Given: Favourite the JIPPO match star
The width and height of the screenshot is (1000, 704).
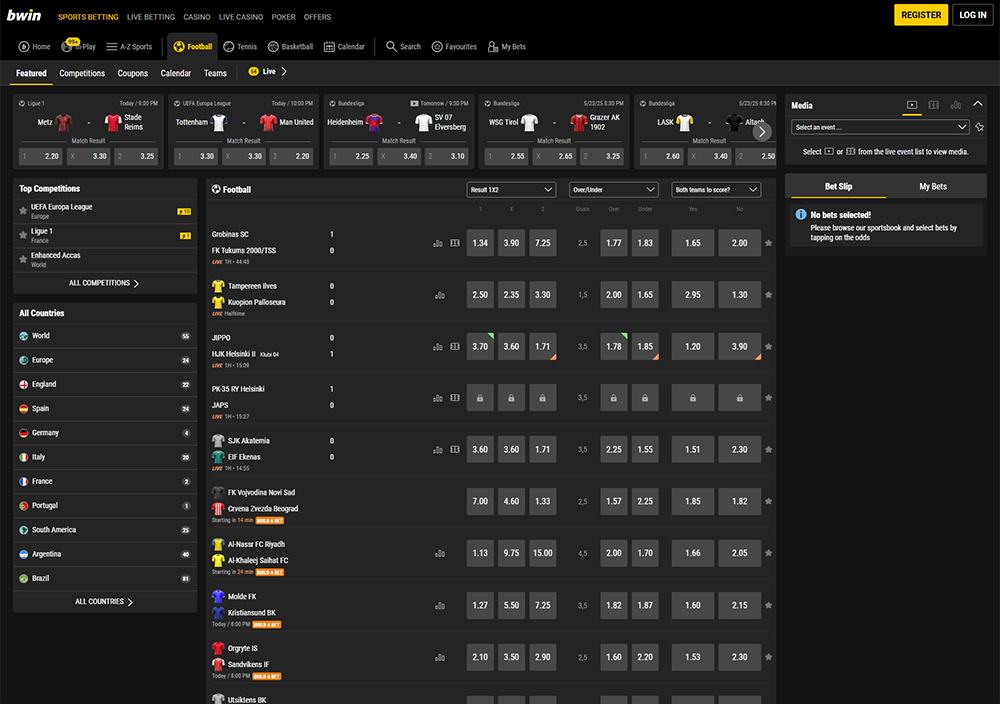Looking at the screenshot, I should click(768, 346).
